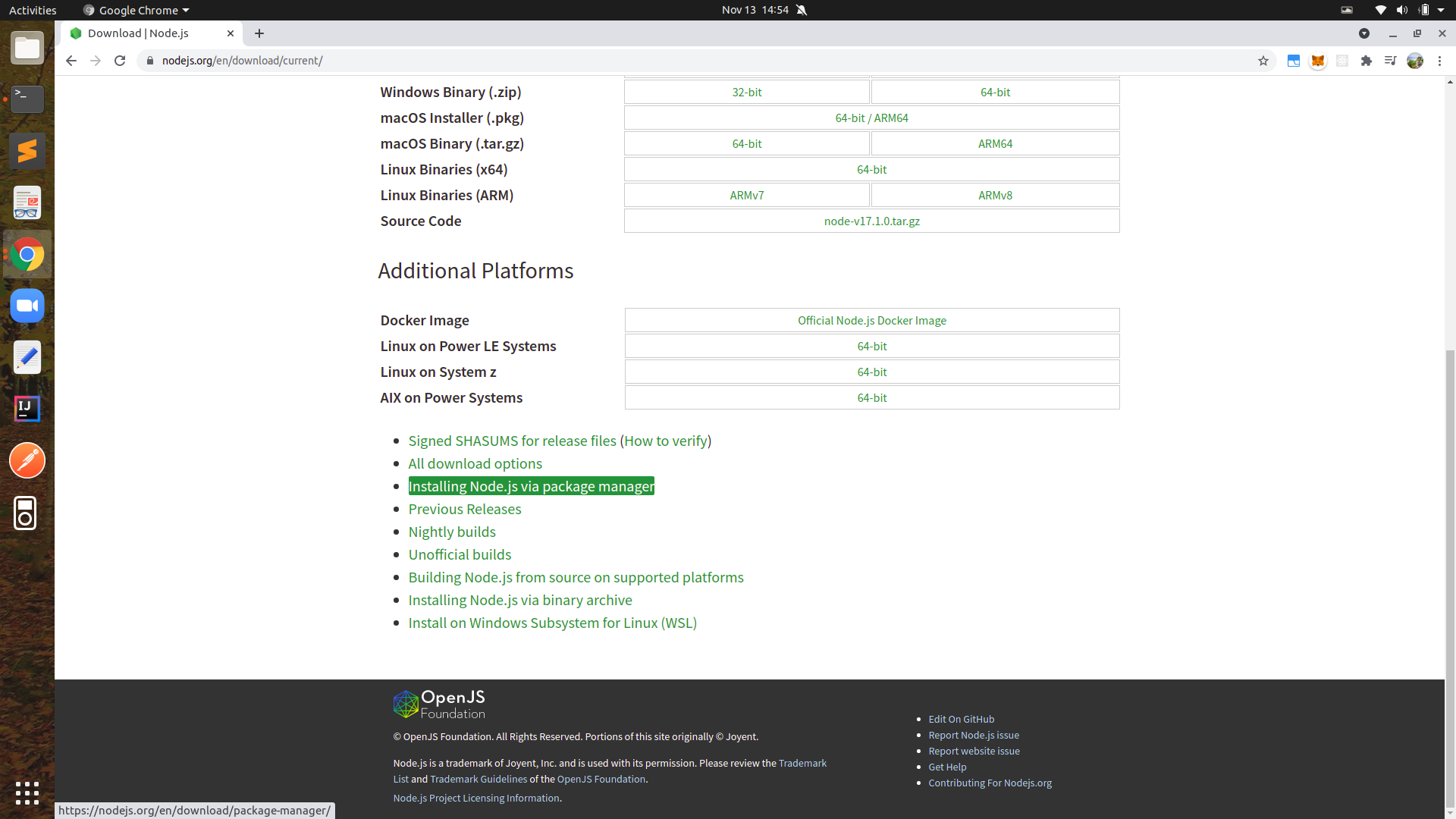Expand the Google Chrome app menu
Screen dimensions: 1456x819
click(x=136, y=10)
